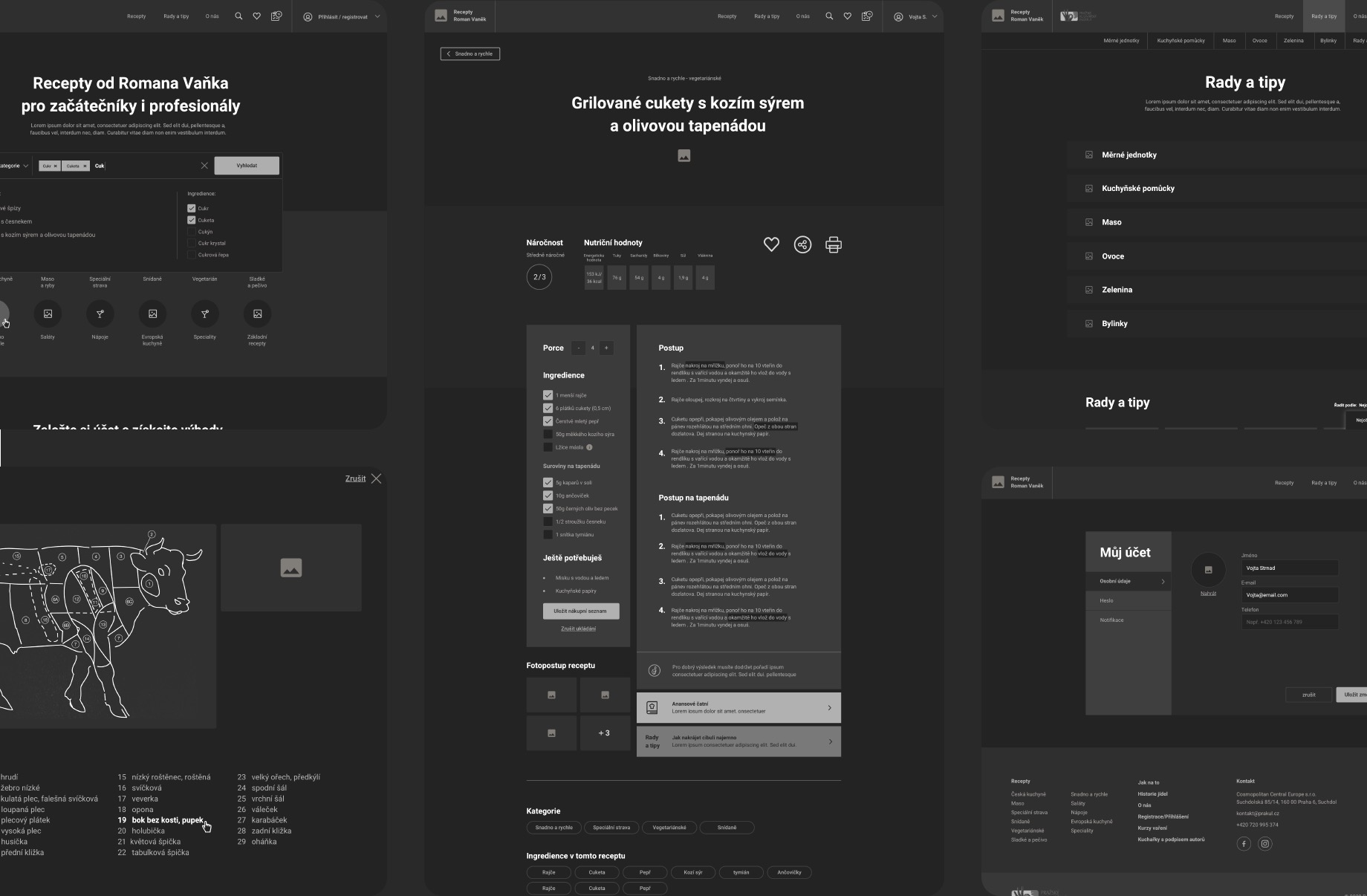Click the favorite heart icon under the recipe title
1367x896 pixels.
pos(771,244)
